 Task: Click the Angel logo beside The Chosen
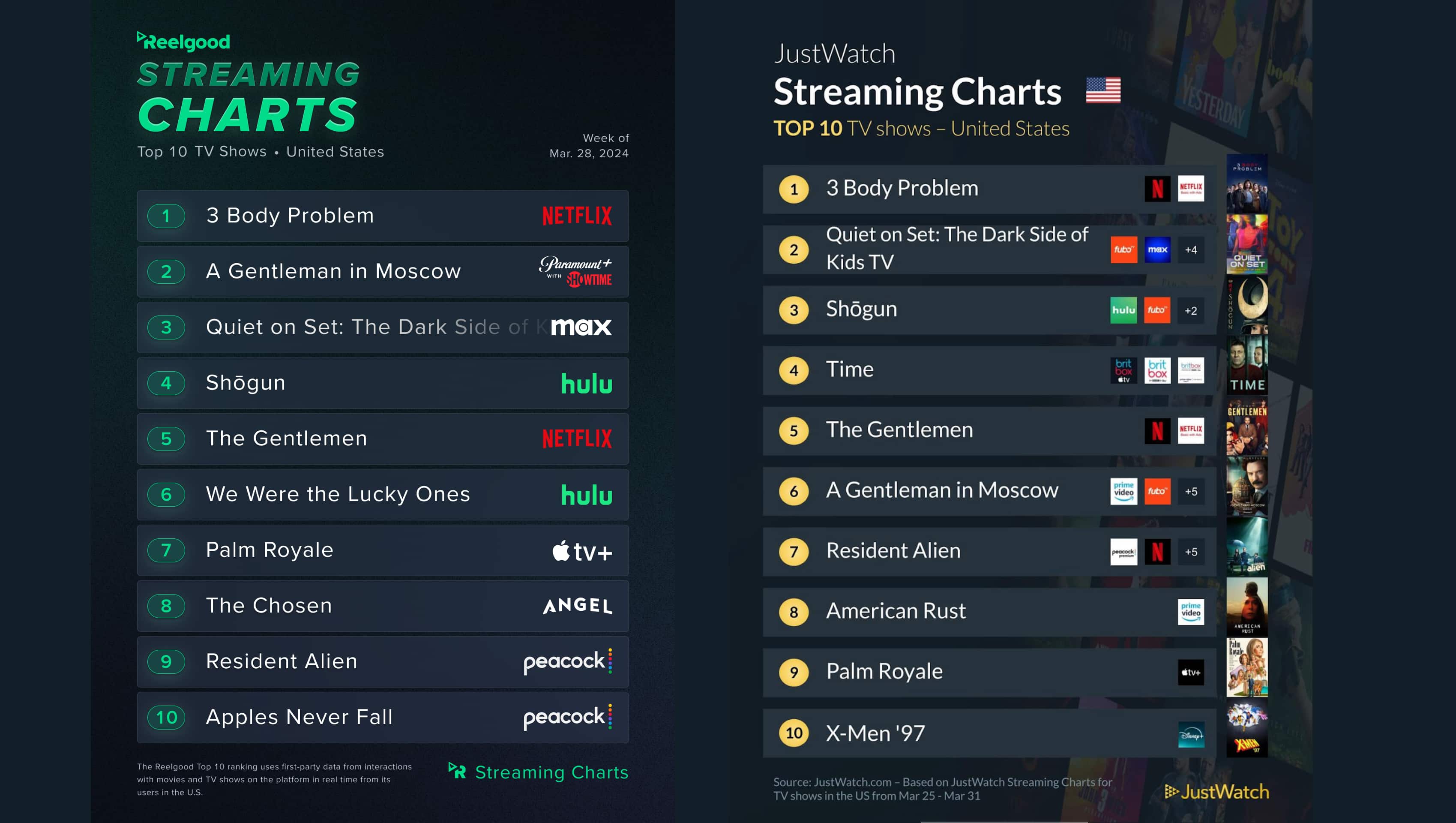(x=577, y=606)
